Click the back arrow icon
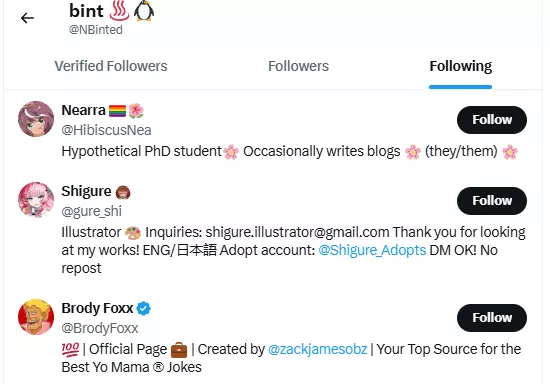Viewport: 550px width, 384px height. [27, 18]
